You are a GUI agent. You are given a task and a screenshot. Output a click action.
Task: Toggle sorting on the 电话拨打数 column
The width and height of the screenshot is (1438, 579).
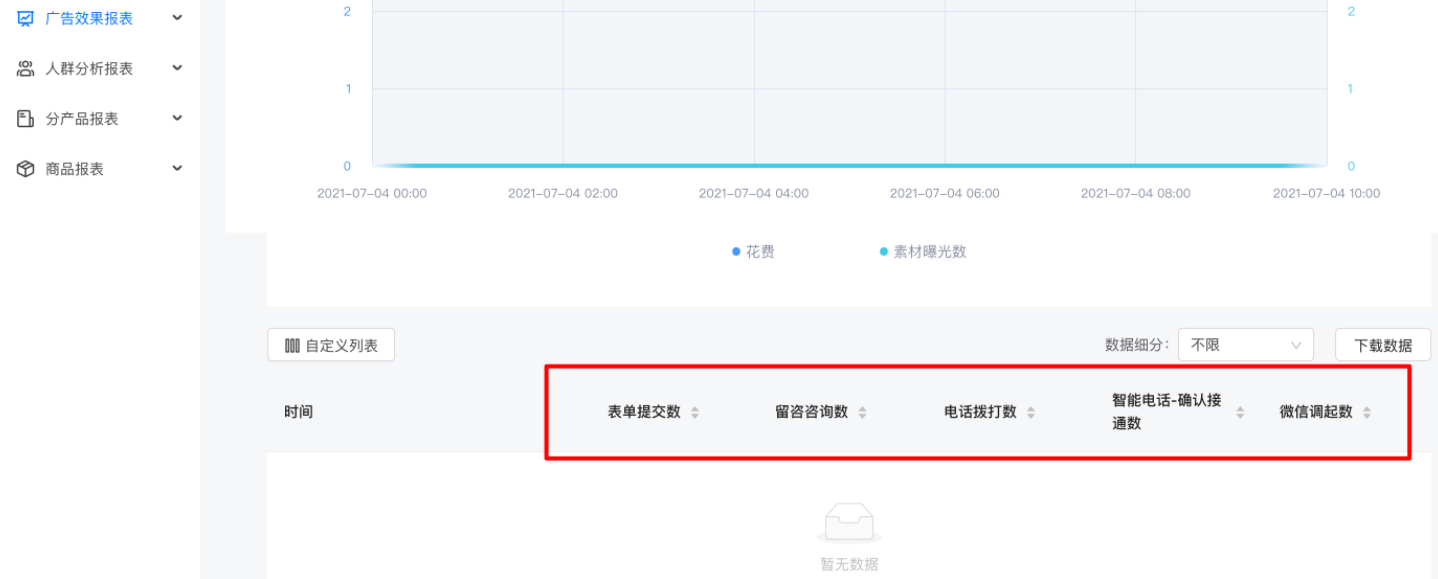coord(1030,411)
